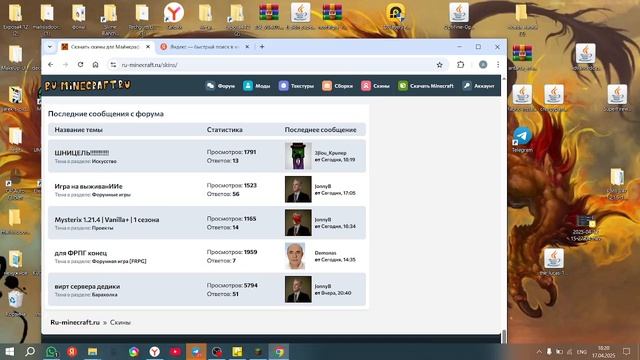Open the Проекты section link
Viewport: 640px width, 360px height.
point(102,228)
